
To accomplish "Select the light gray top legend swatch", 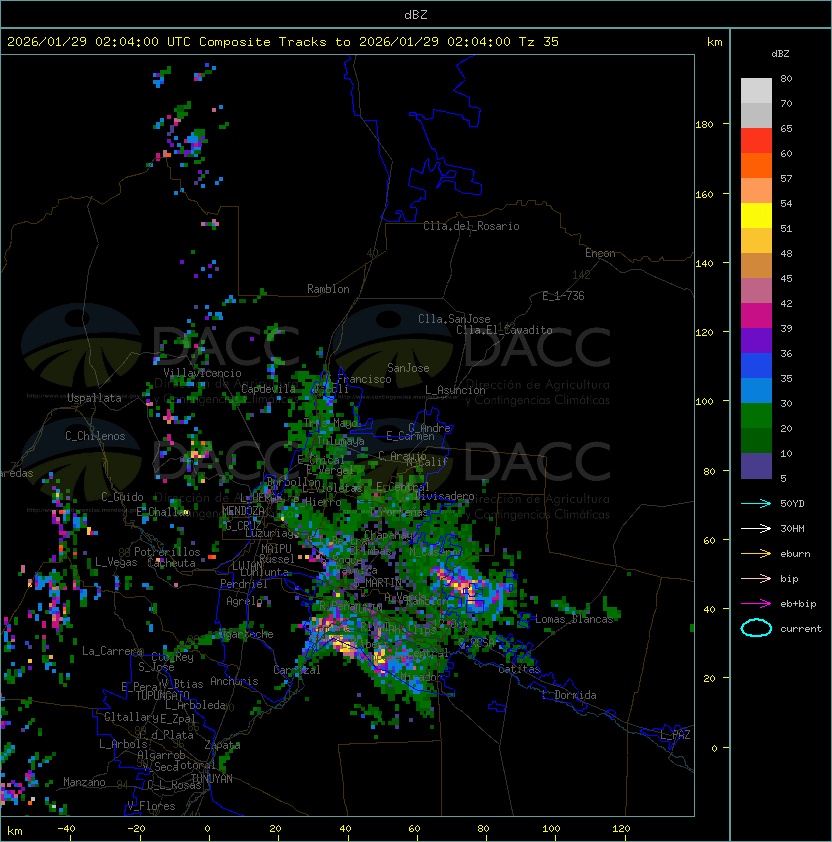I will 756,91.
